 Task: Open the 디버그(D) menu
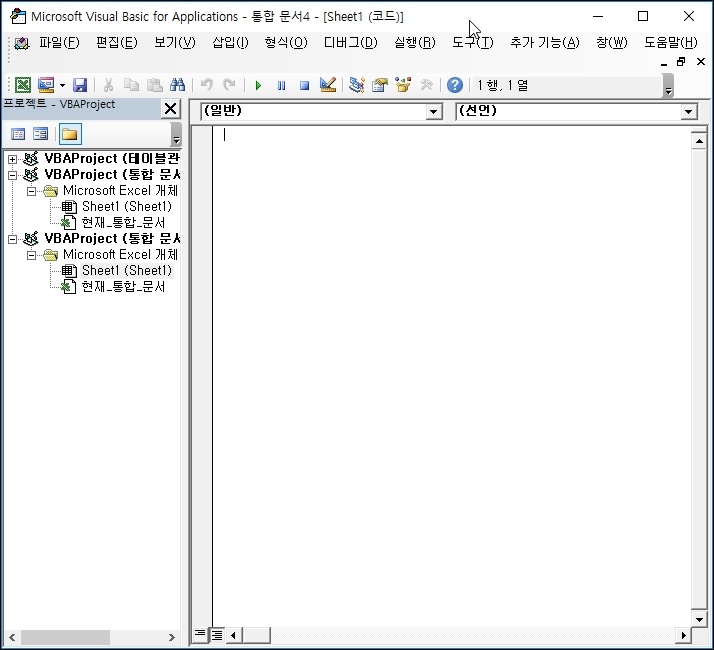(351, 42)
